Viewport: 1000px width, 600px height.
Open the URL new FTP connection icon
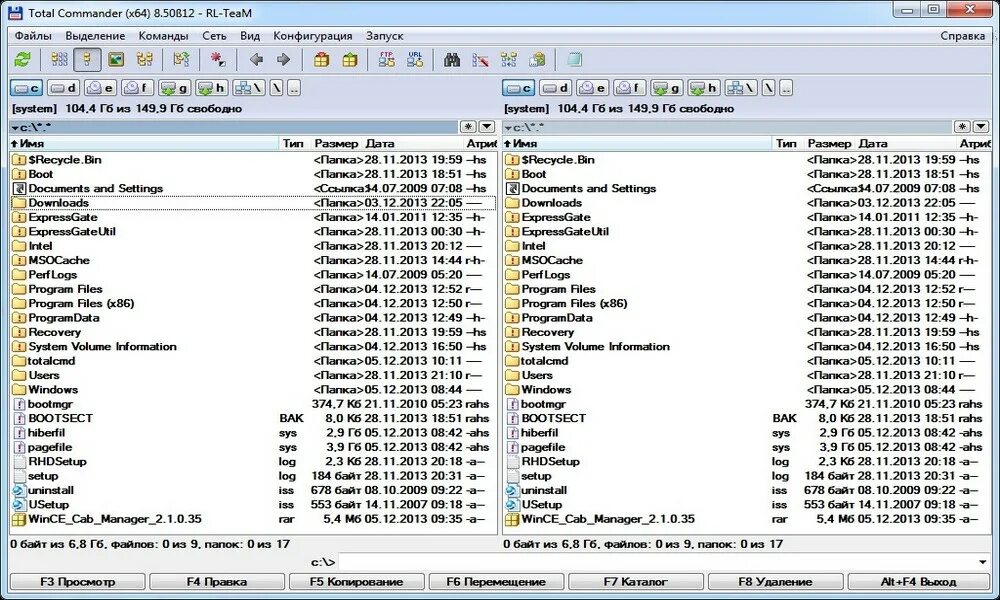pos(415,60)
